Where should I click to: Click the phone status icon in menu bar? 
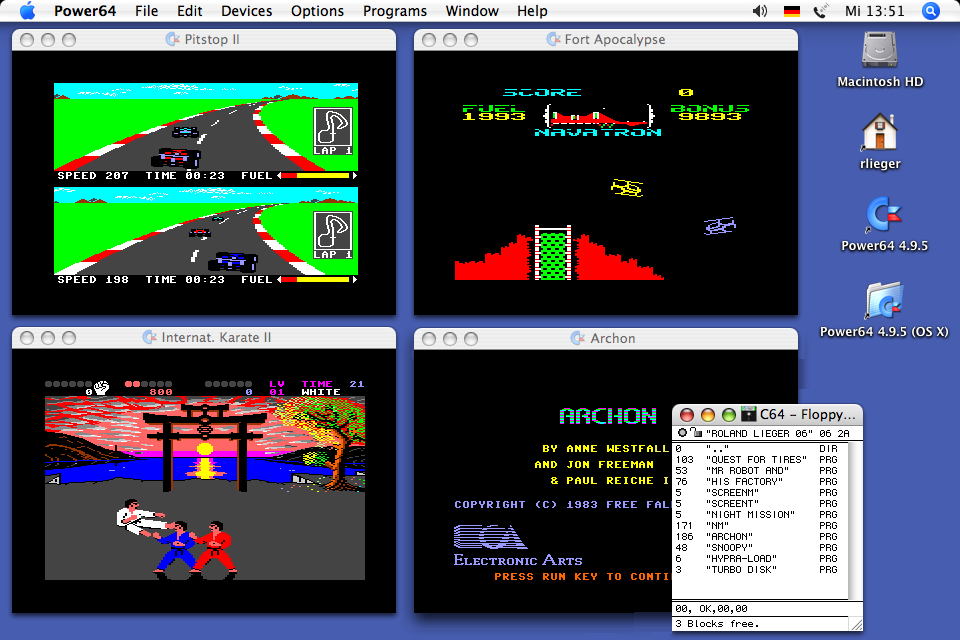820,11
